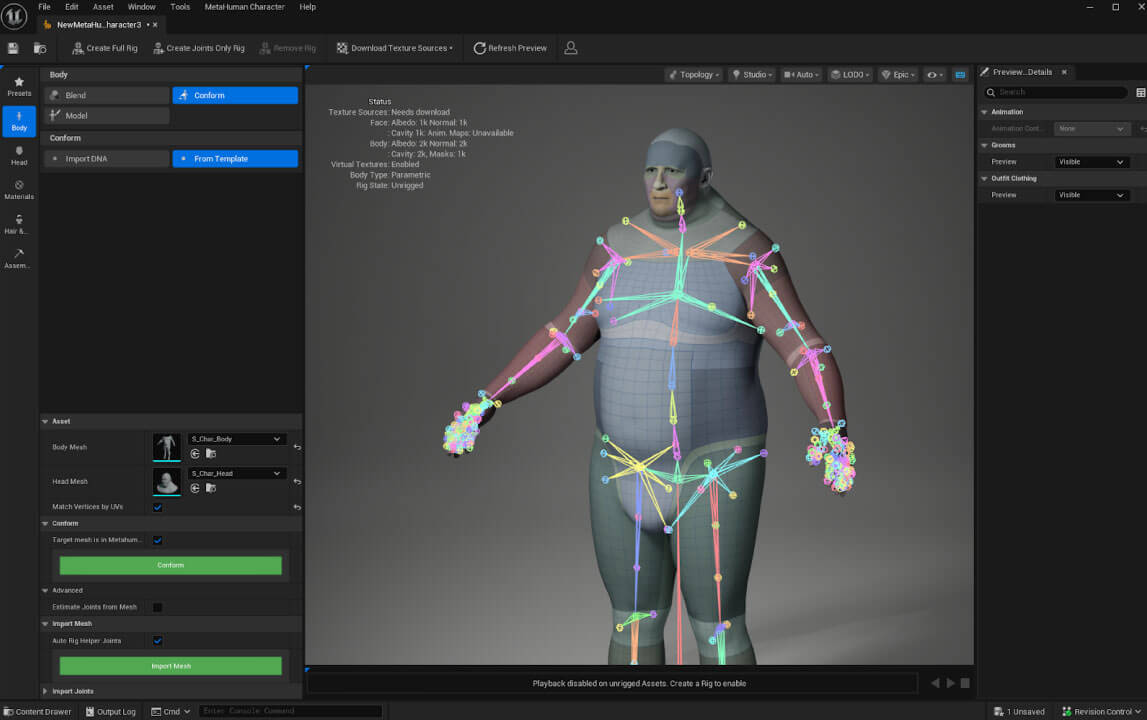Open the Help menu
1147x720 pixels.
pyautogui.click(x=307, y=7)
